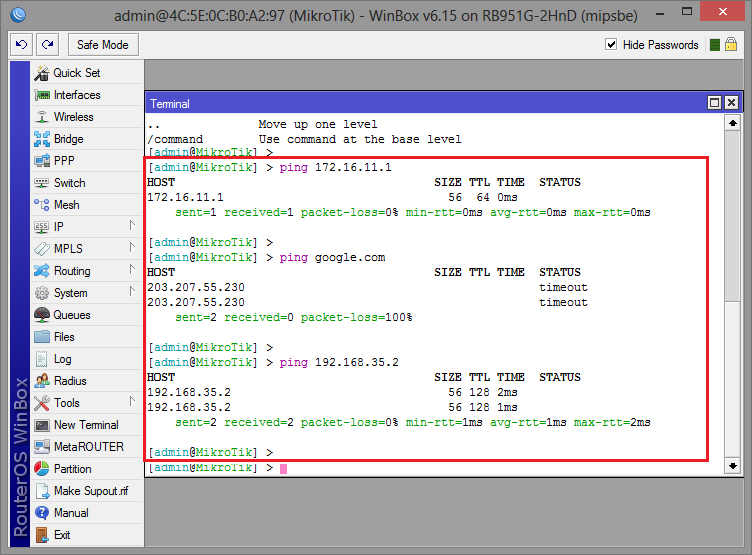Screen dimensions: 752x555
Task: Click the Terminal scrollbar up arrow
Action: [733, 123]
